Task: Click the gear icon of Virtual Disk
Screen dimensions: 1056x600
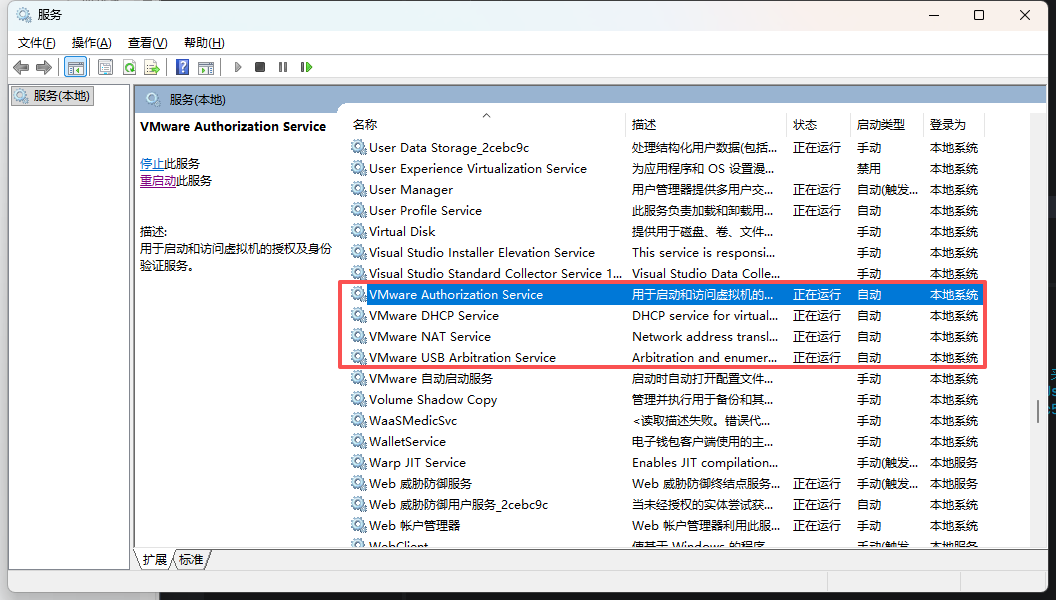Action: point(359,231)
